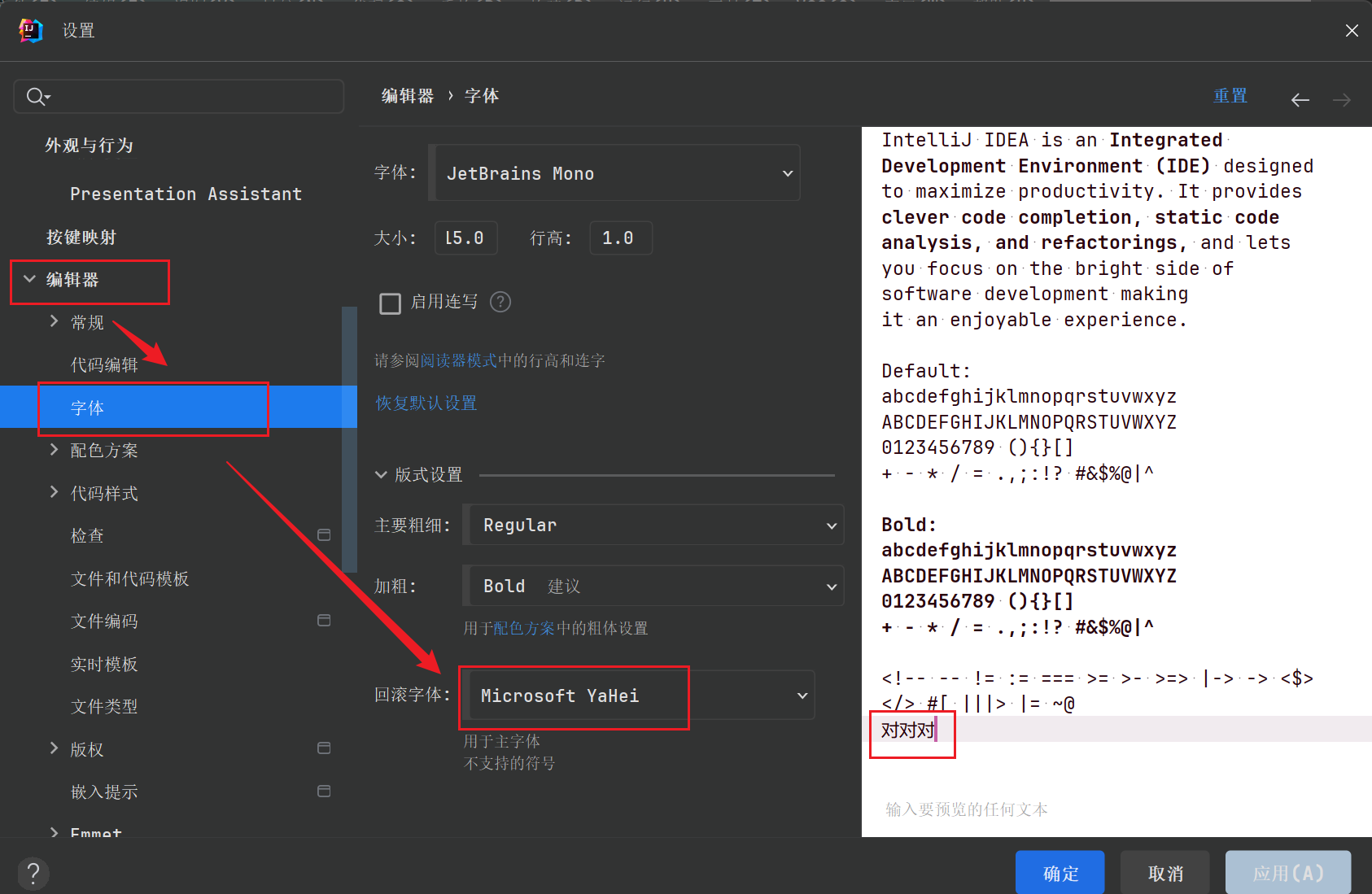This screenshot has height=894, width=1372.
Task: Click the 重置 reset link
Action: click(1230, 96)
